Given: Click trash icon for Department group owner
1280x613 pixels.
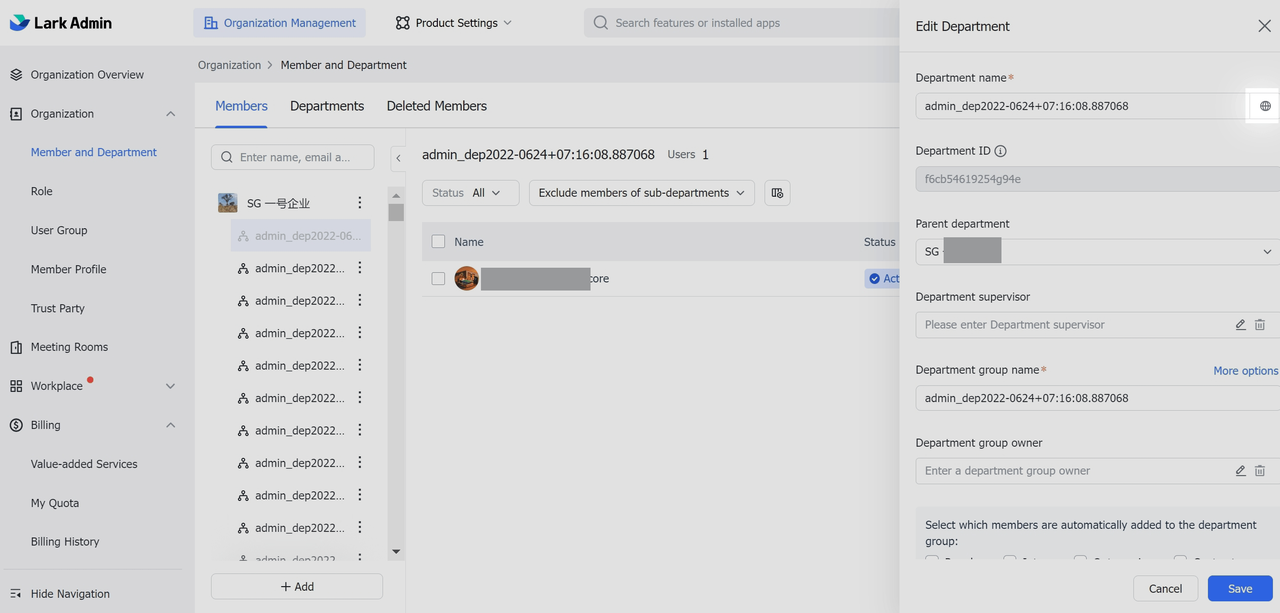Looking at the screenshot, I should tap(1260, 471).
